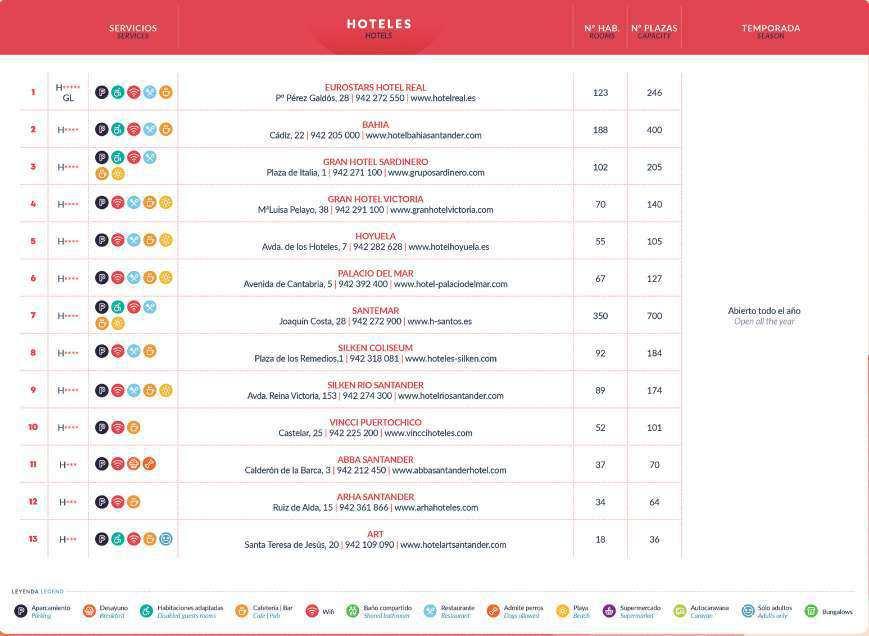Click the BAHIA hotel name
This screenshot has height=636, width=869.
[x=376, y=124]
